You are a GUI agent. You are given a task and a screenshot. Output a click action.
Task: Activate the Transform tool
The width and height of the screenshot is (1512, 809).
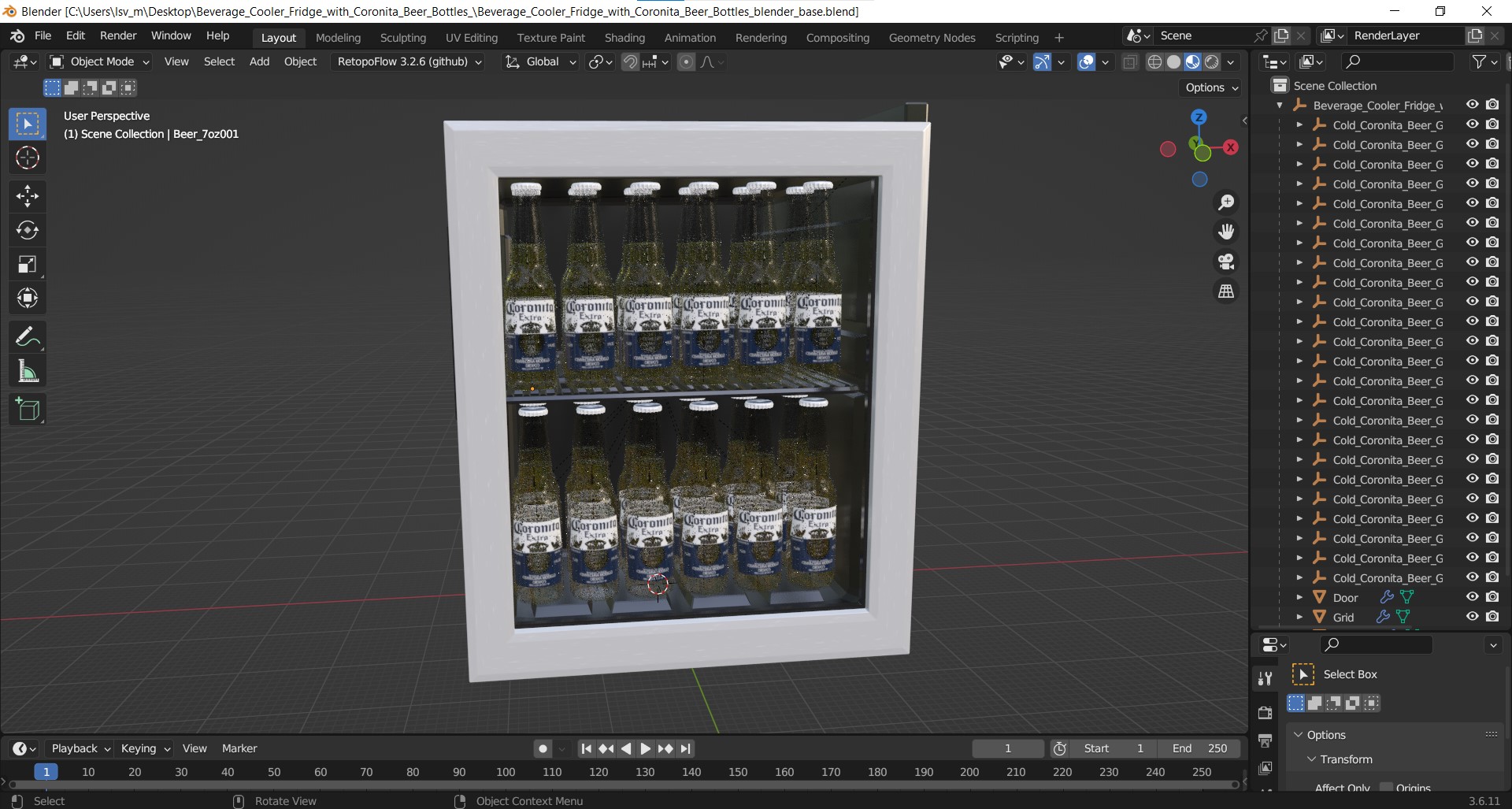click(x=28, y=298)
